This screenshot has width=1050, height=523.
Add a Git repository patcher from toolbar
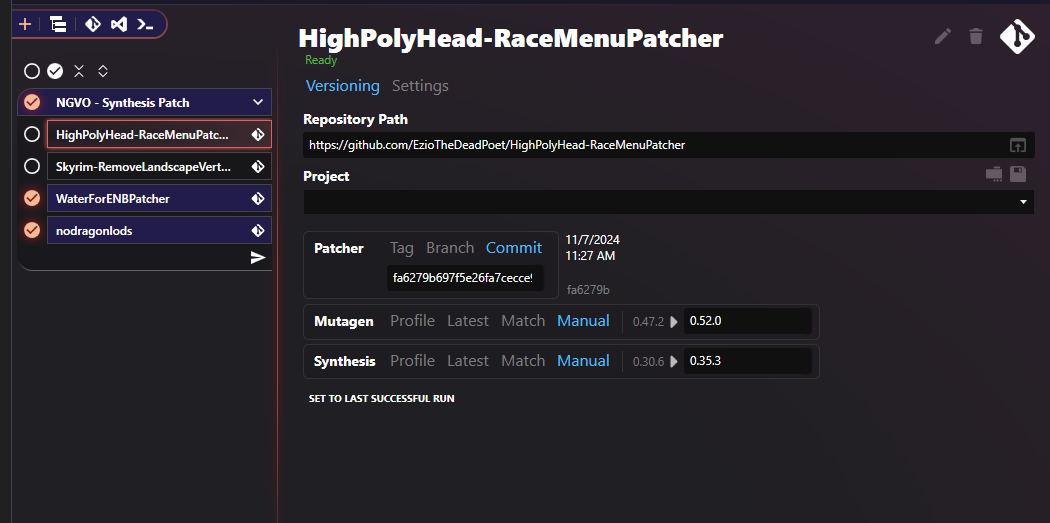92,25
